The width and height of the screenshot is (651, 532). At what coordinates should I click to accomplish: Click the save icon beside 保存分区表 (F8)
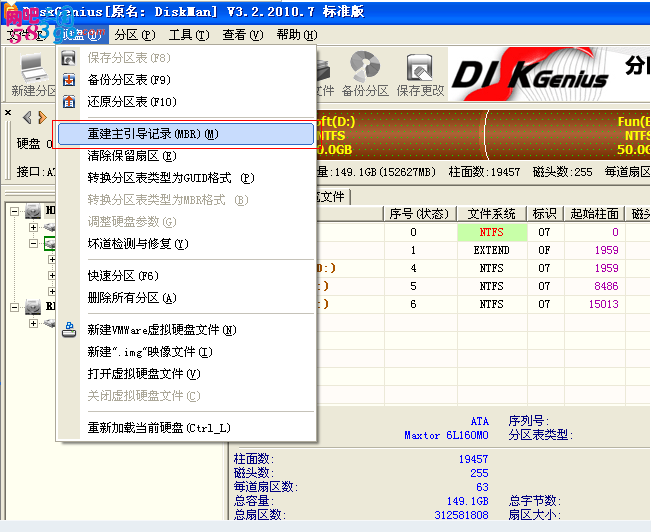pos(69,58)
